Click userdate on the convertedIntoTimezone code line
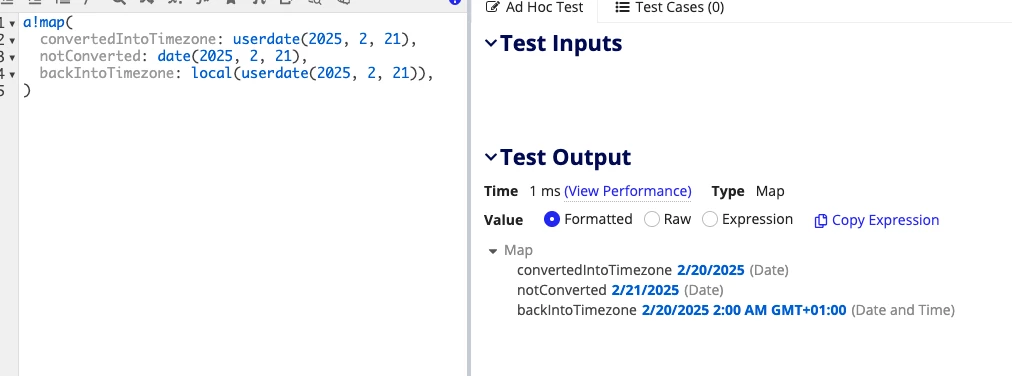 coord(266,40)
